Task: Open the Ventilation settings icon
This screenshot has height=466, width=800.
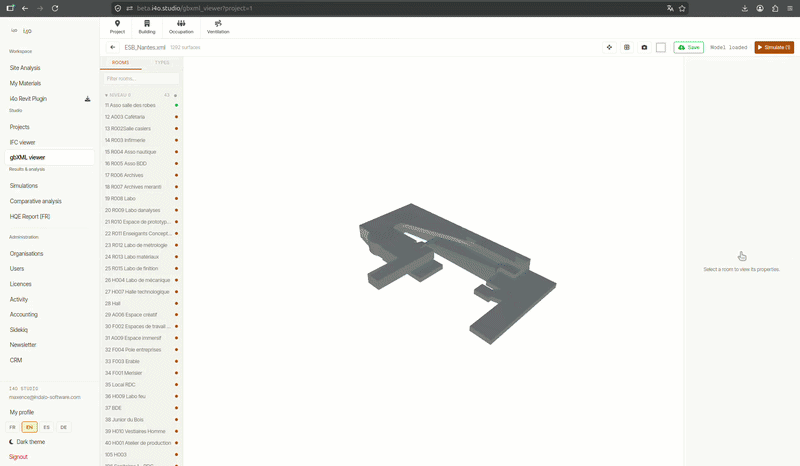Action: click(218, 27)
